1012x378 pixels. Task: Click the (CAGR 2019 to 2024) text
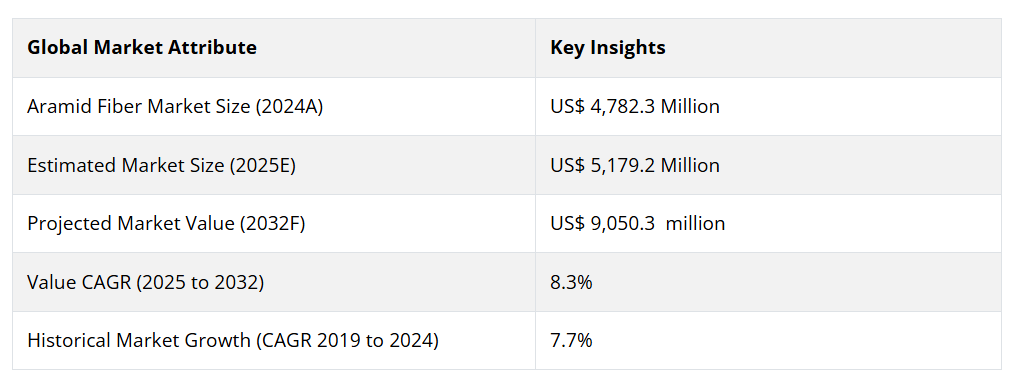[347, 340]
